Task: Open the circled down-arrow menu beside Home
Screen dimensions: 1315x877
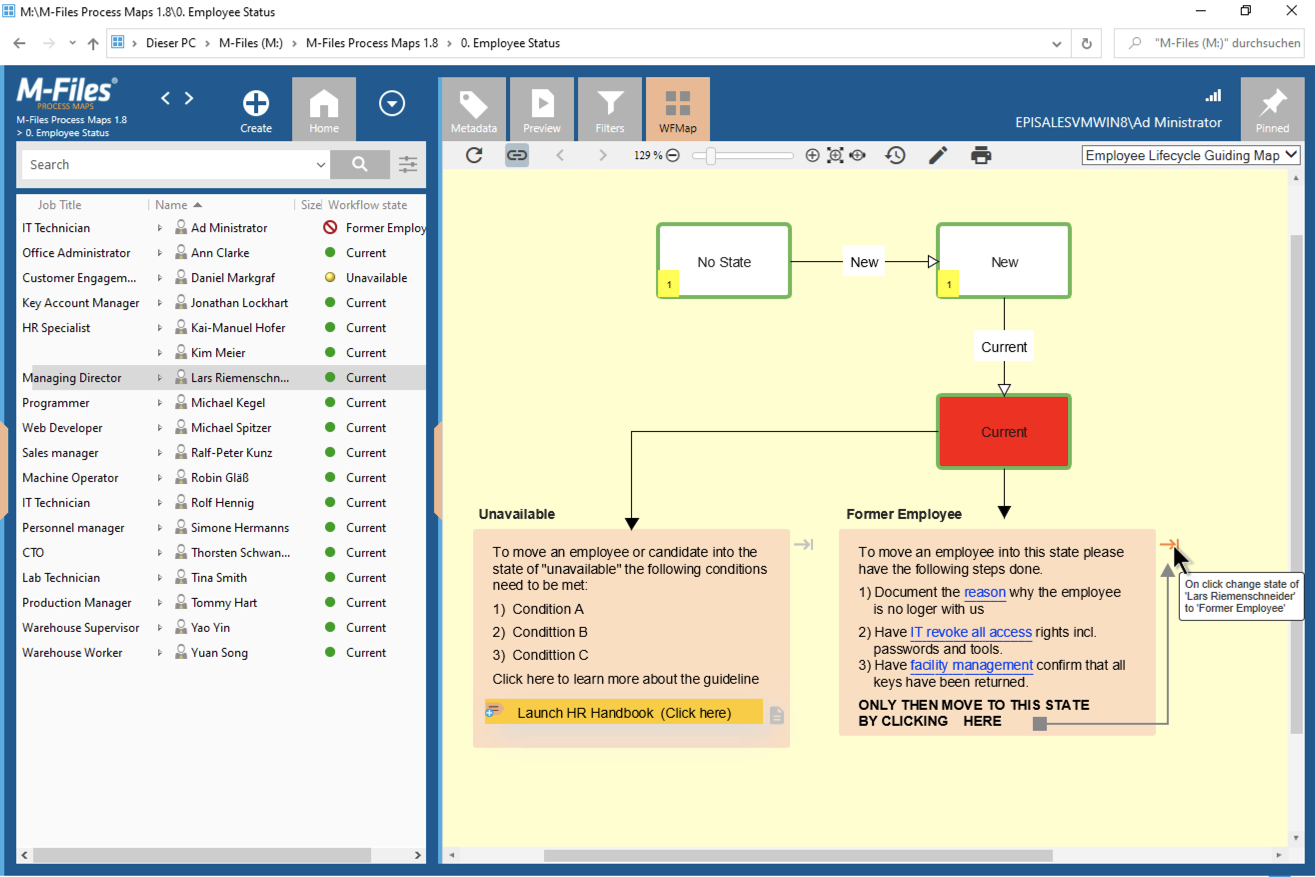Action: point(392,103)
